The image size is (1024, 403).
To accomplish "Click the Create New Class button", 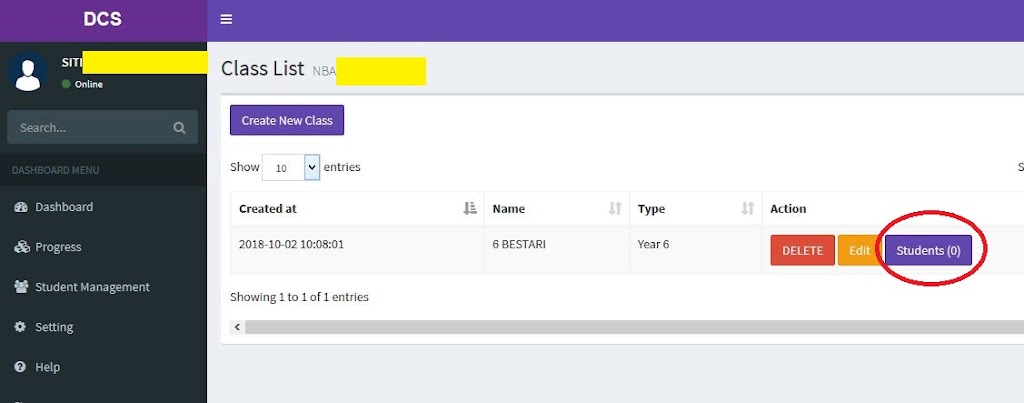I will coord(287,120).
